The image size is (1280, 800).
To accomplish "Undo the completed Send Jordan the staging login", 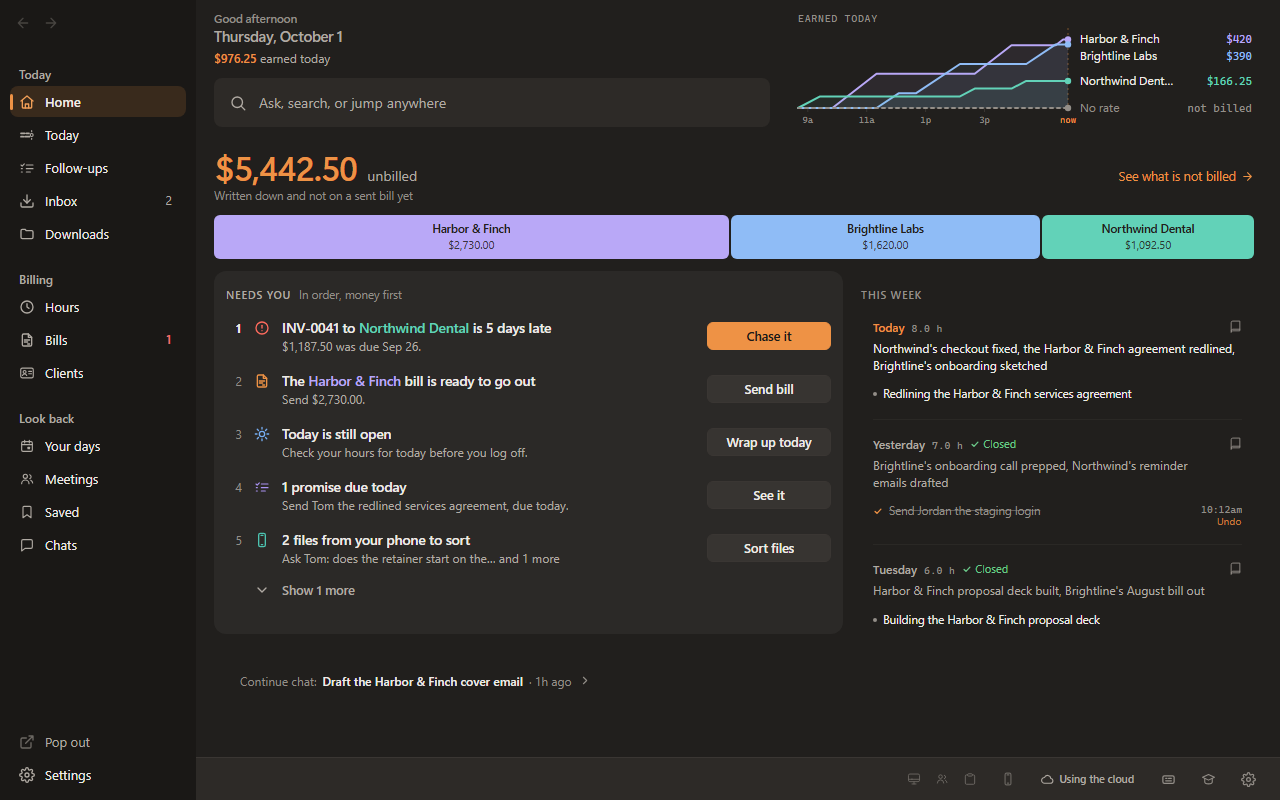I will [x=1229, y=522].
